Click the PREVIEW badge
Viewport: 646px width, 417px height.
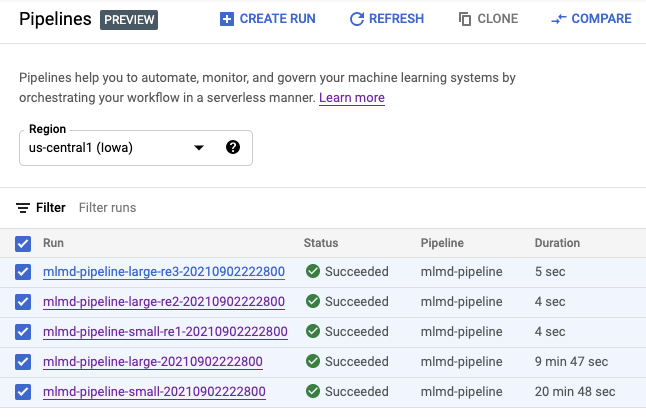[129, 20]
